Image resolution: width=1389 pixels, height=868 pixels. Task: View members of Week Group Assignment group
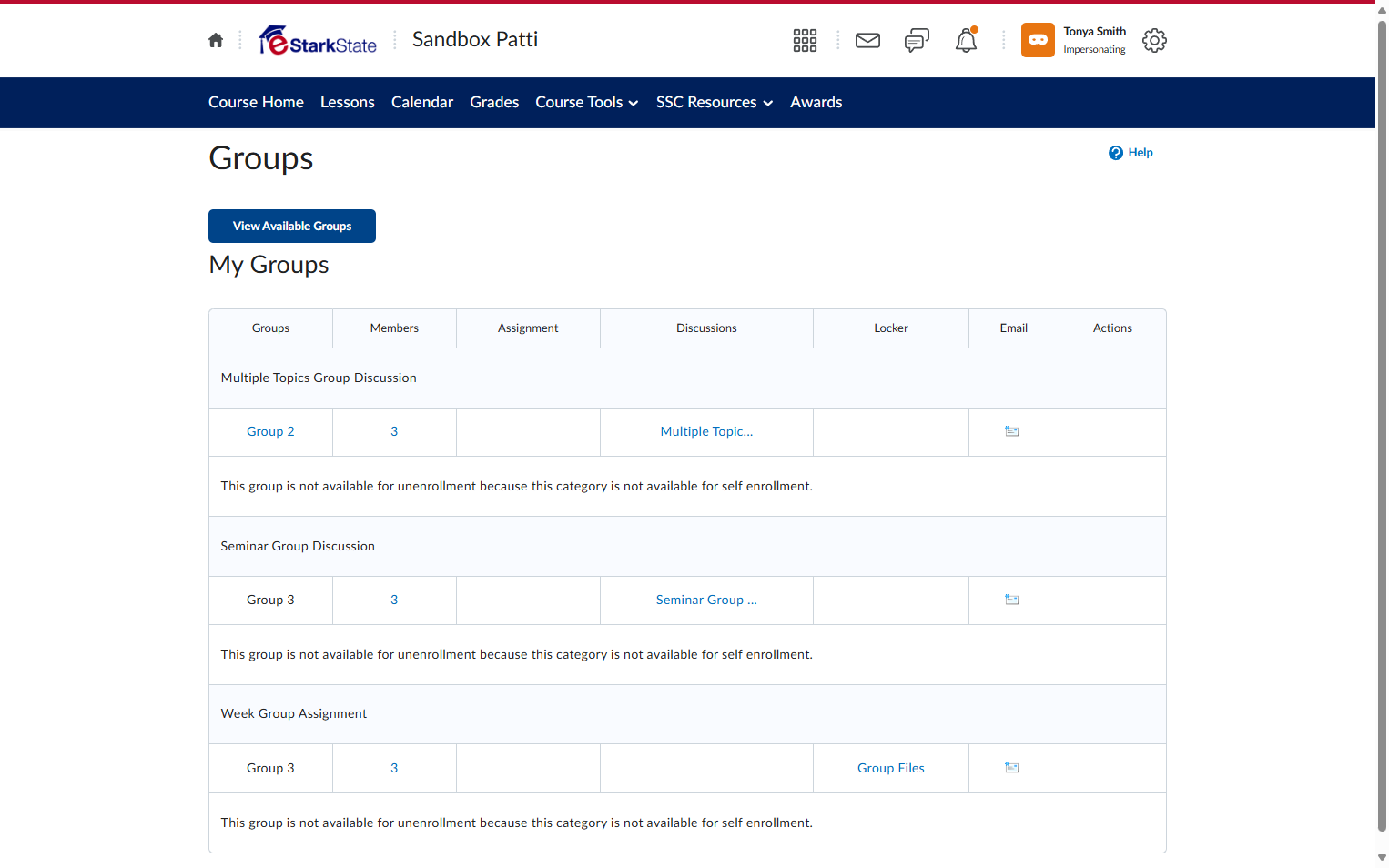(394, 768)
